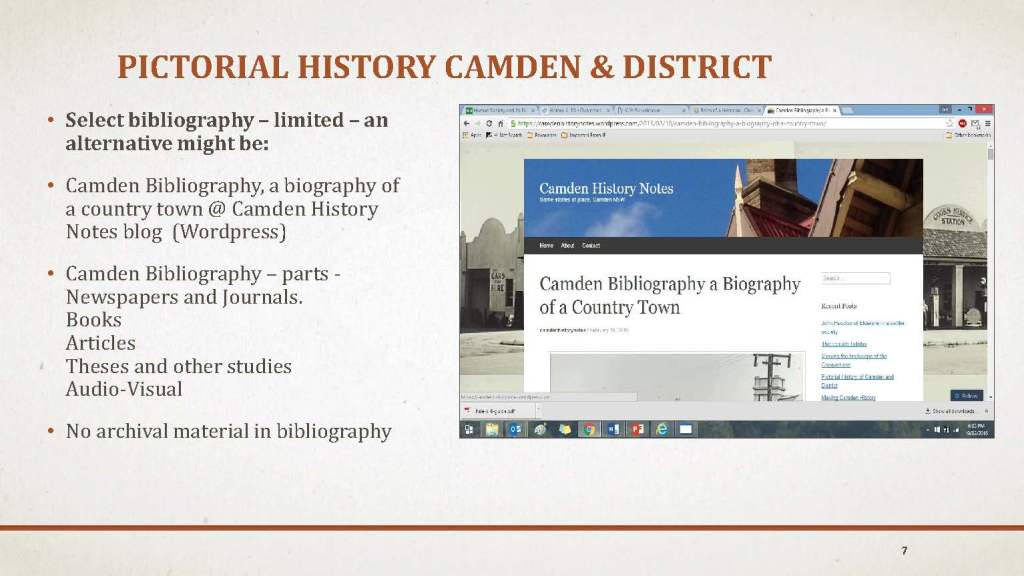Open Internet Explorer from the taskbar

(661, 429)
